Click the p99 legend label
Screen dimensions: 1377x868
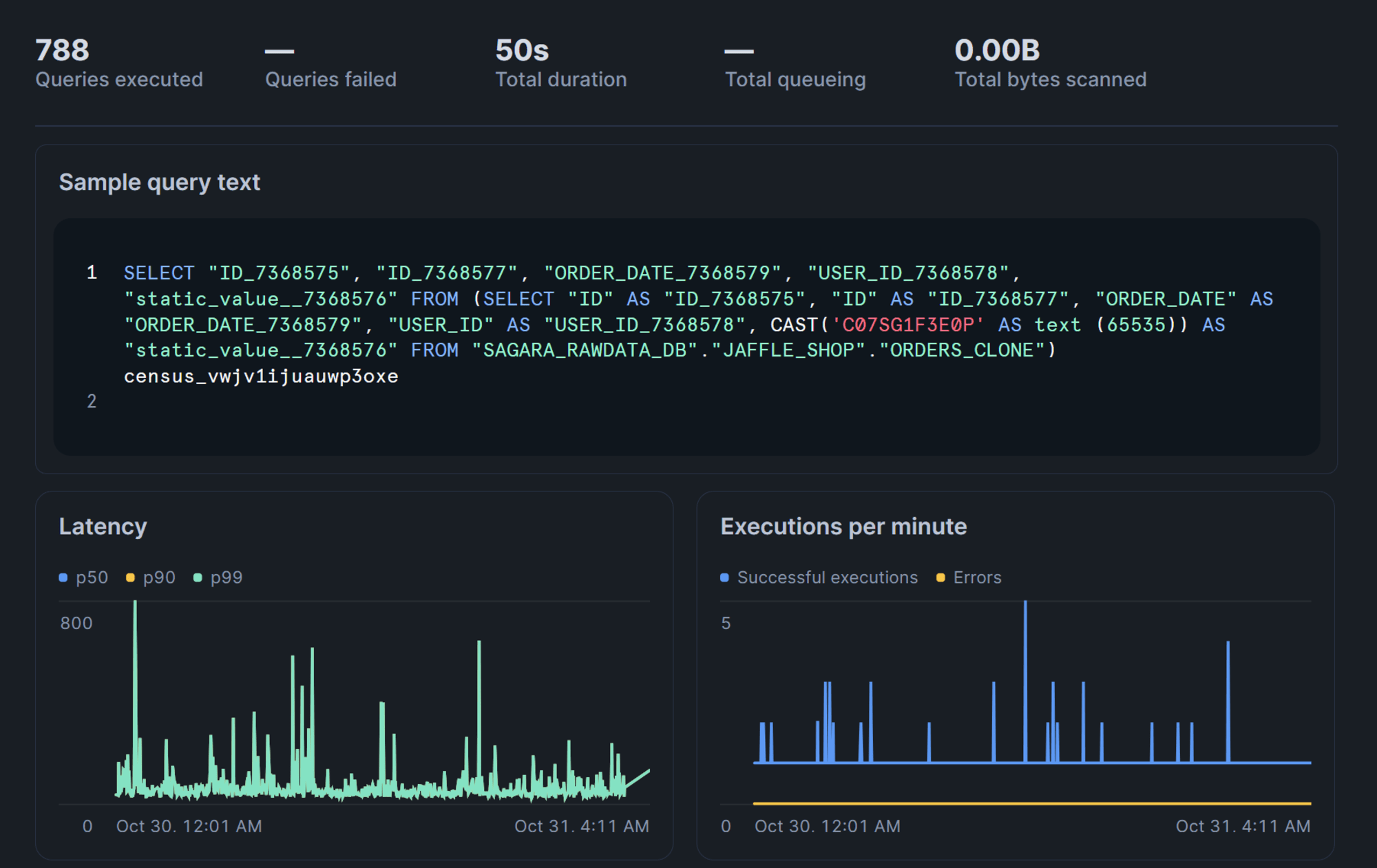tap(227, 578)
